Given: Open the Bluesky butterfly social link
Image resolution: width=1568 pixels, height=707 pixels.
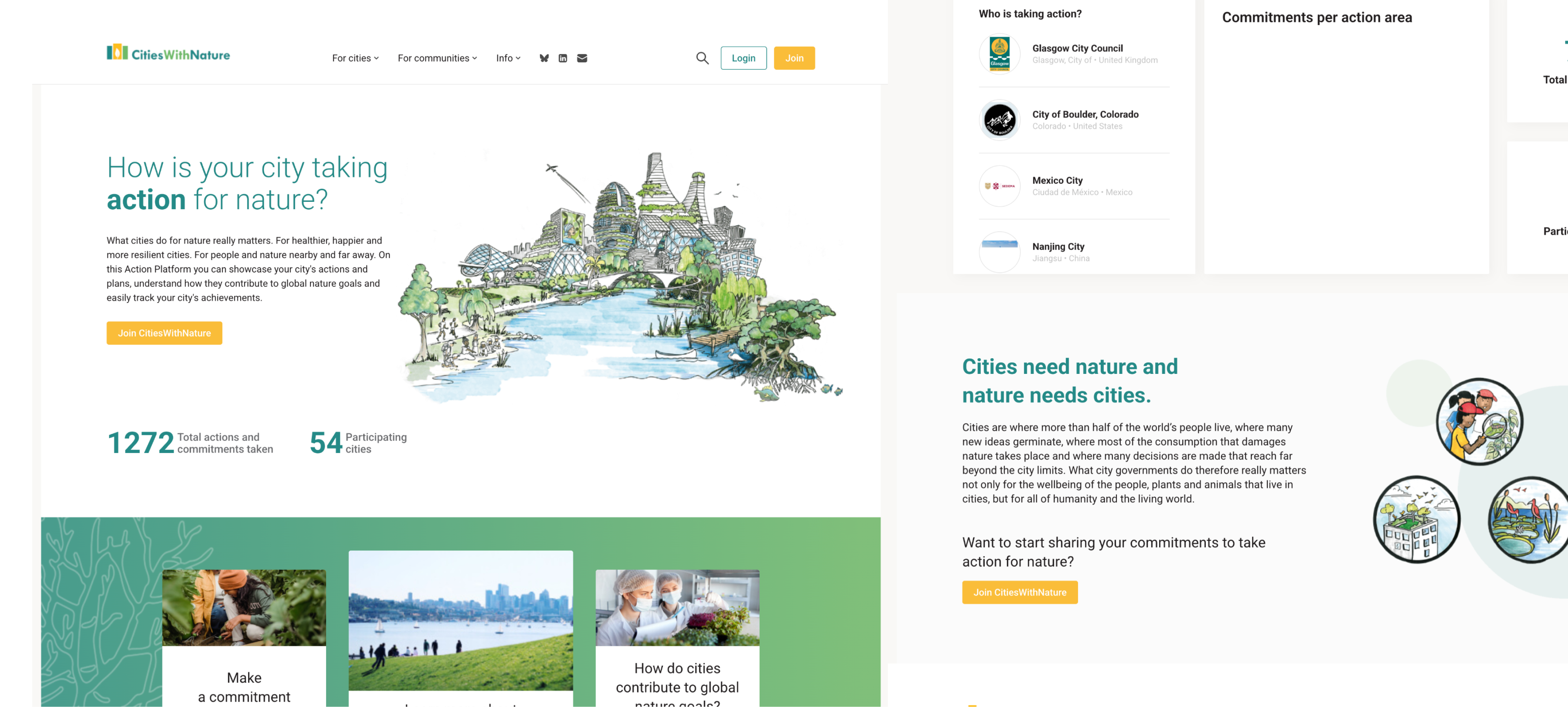Looking at the screenshot, I should pos(544,58).
